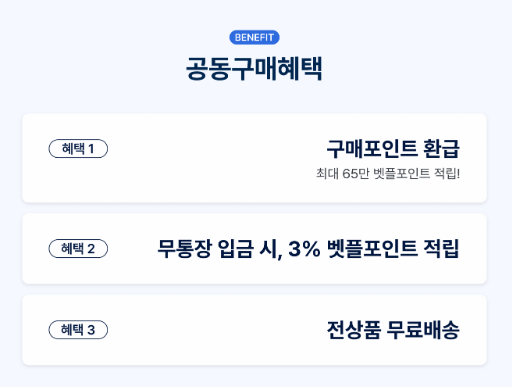The image size is (512, 387).
Task: Click the word 무료배송 in benefit three
Action: click(423, 330)
